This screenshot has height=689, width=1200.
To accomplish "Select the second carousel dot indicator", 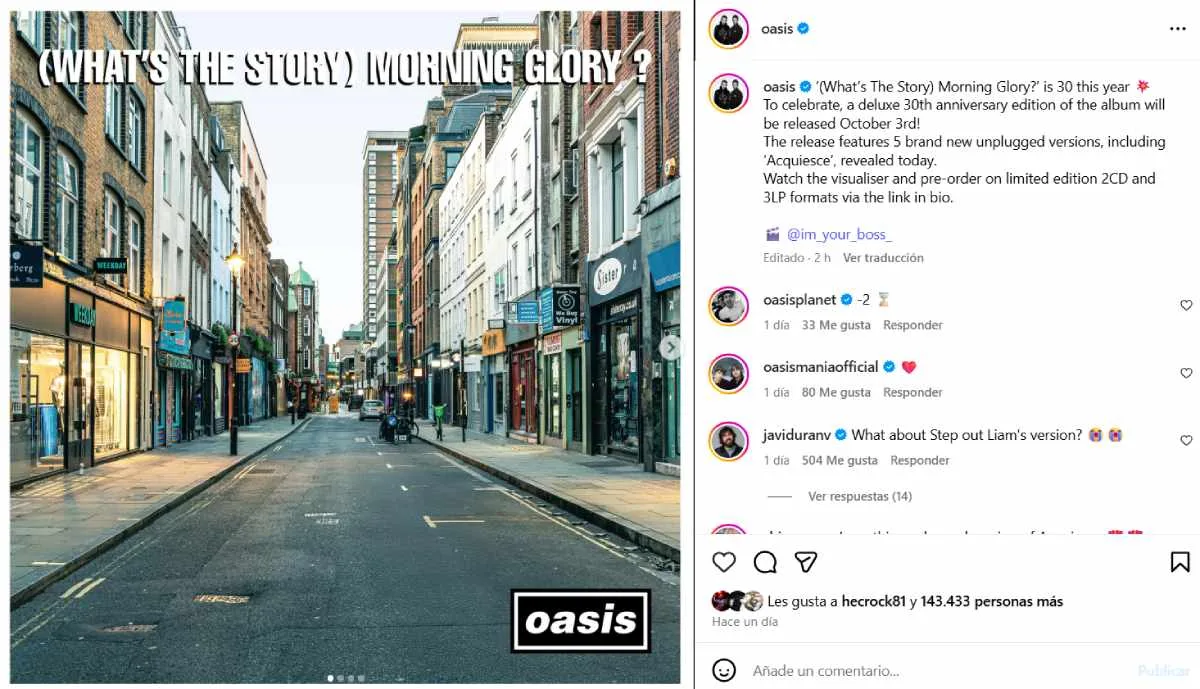I will 340,678.
